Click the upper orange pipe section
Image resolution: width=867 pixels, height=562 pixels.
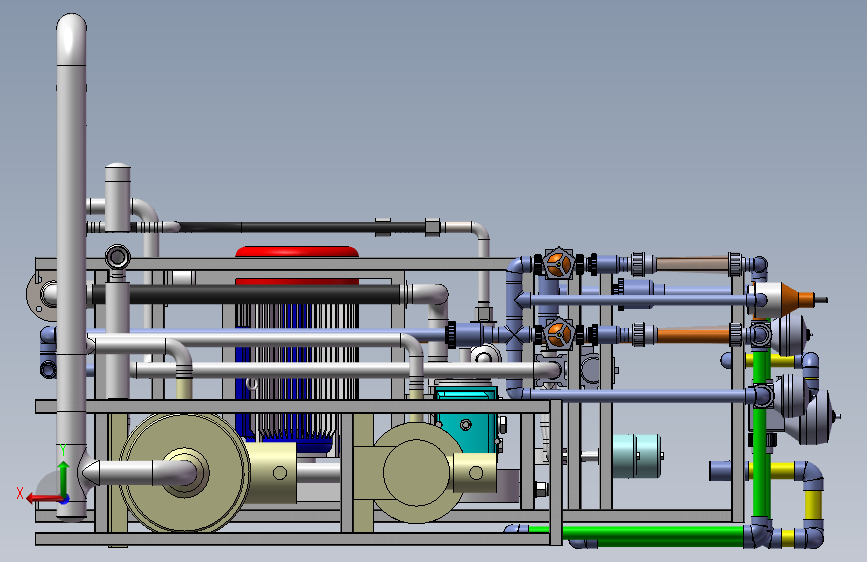tap(692, 264)
